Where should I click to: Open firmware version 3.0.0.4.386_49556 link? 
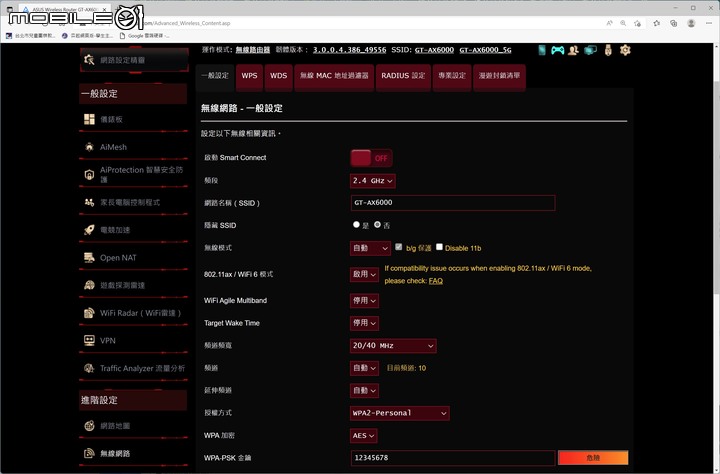(x=349, y=50)
